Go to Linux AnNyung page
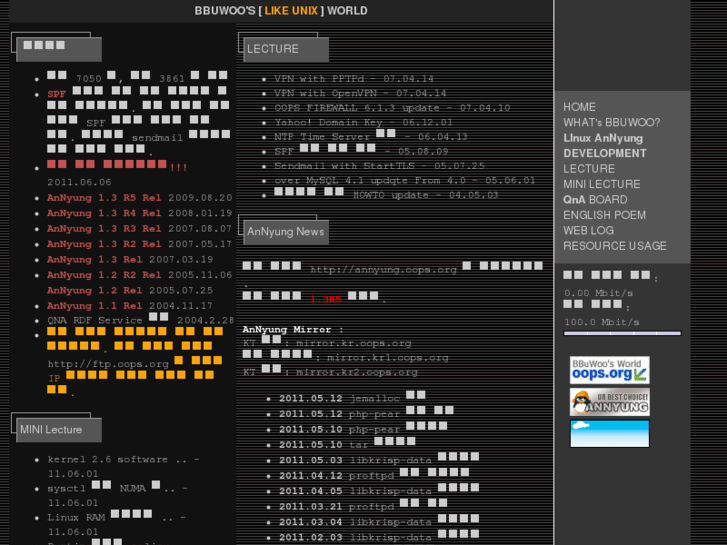The image size is (727, 545). click(x=602, y=138)
